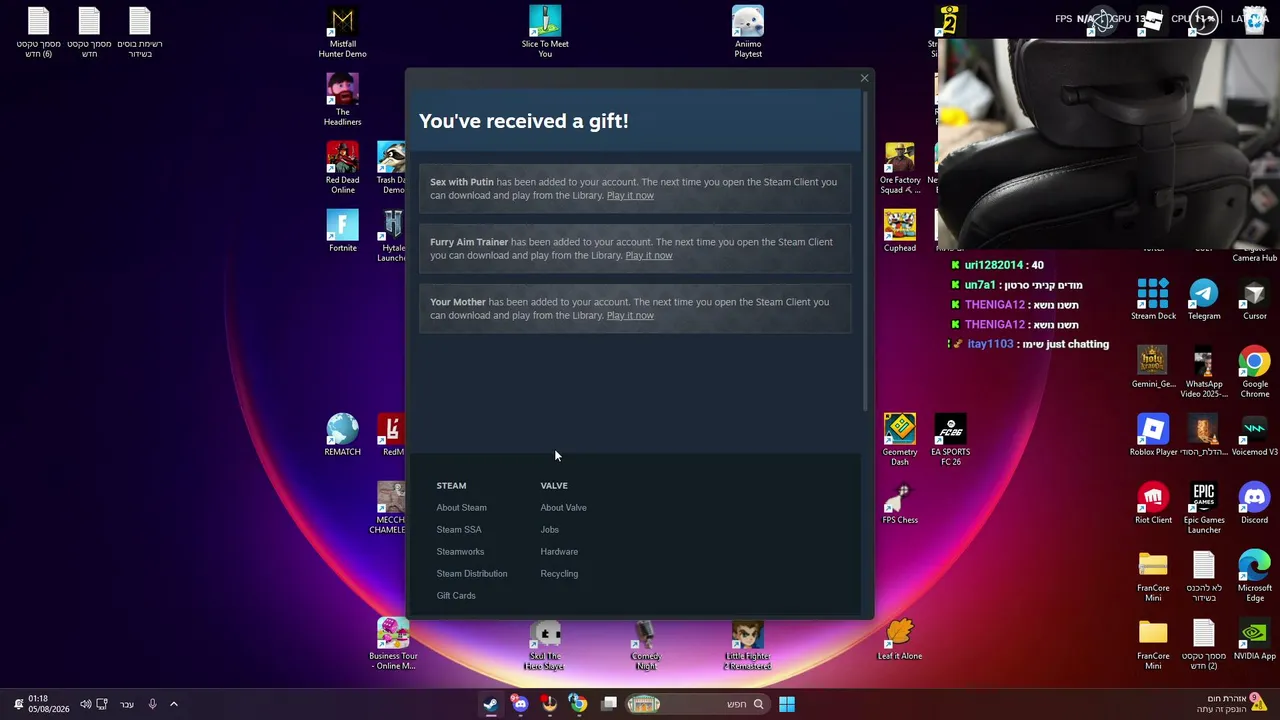The image size is (1280, 720).
Task: Toggle the microphone icon in system tray
Action: pyautogui.click(x=152, y=704)
